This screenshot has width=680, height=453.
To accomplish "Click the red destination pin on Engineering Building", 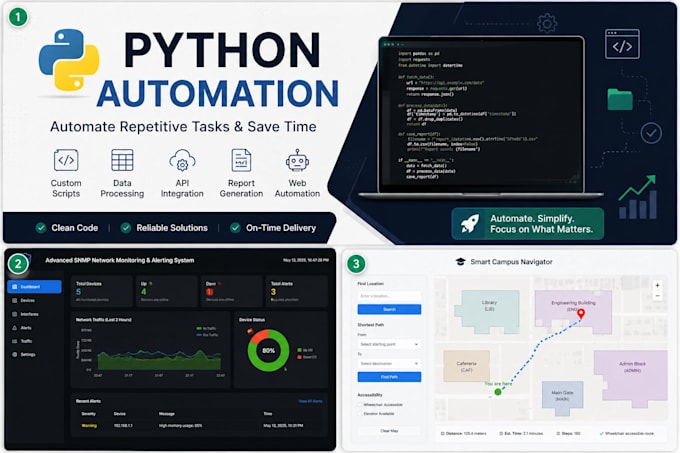I will point(581,313).
